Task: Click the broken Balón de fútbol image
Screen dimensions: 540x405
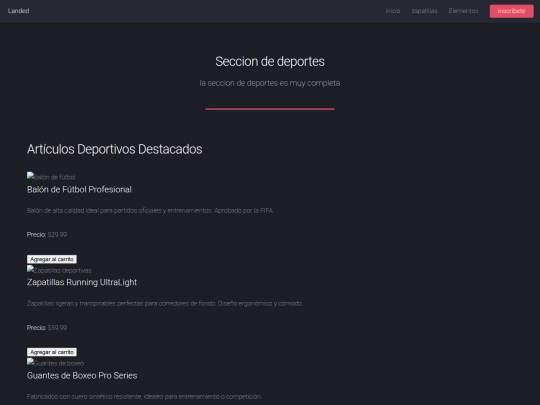Action: tap(51, 177)
